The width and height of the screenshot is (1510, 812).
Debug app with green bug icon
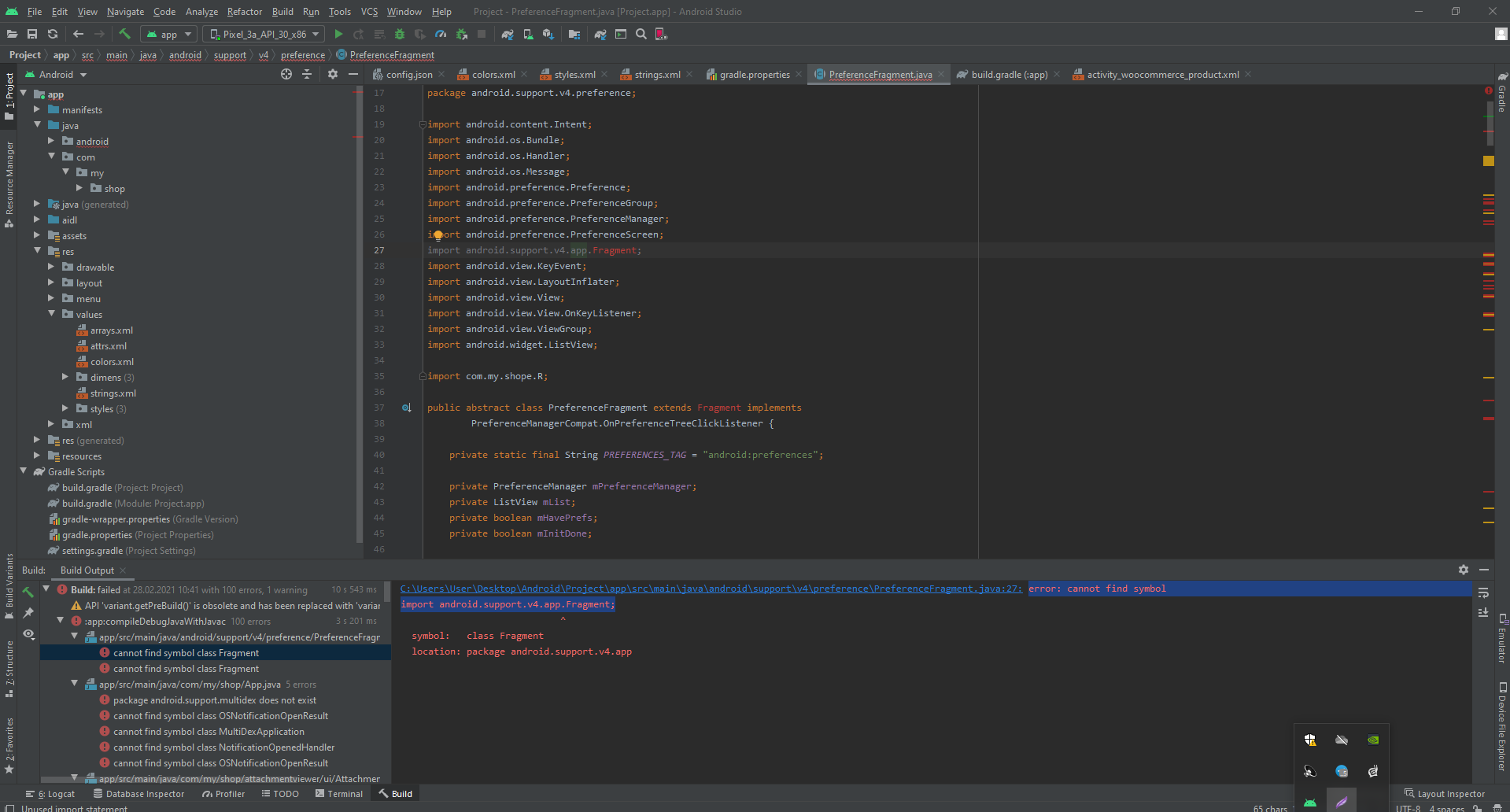[x=400, y=34]
